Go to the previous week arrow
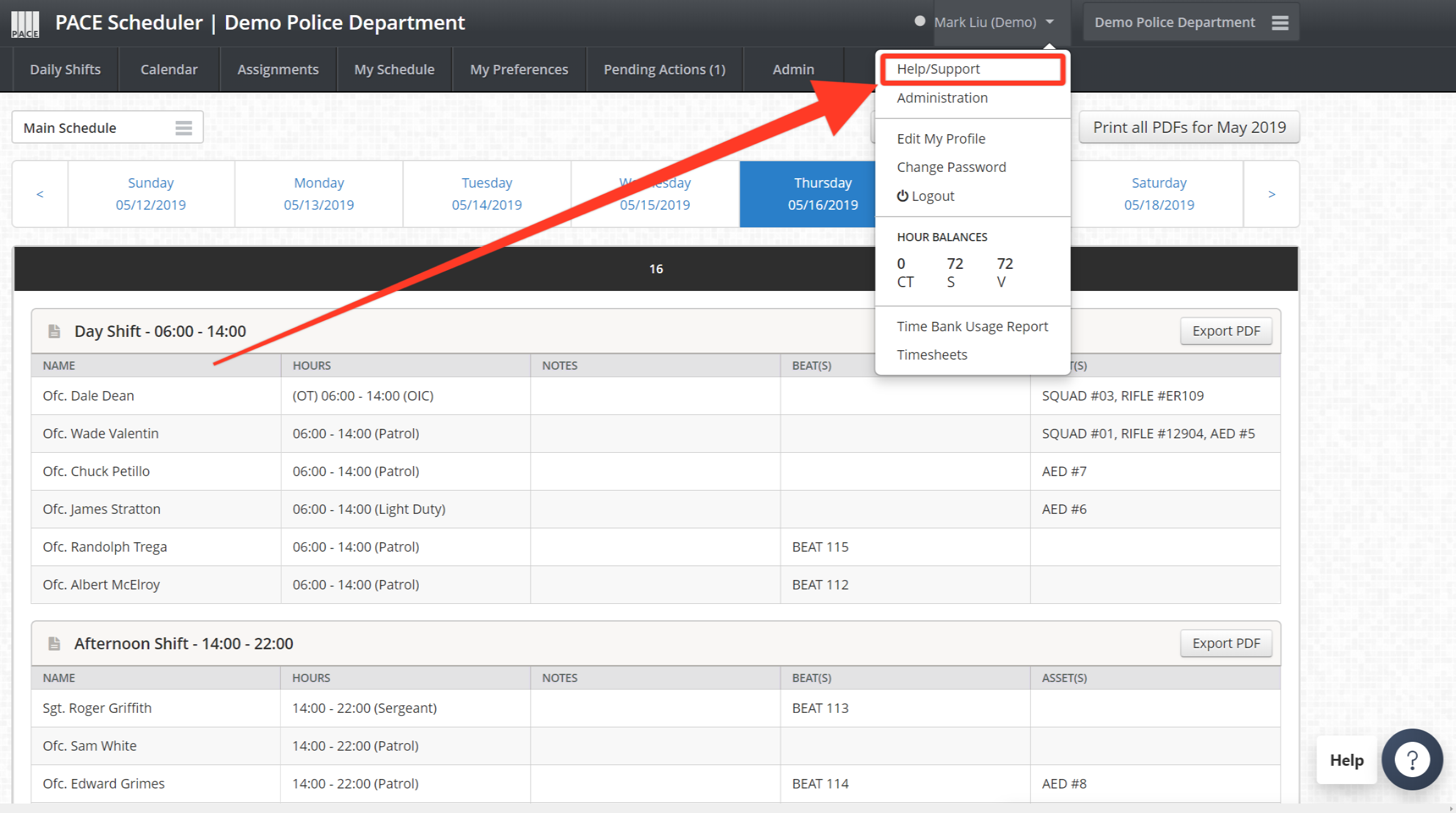1456x813 pixels. (x=40, y=194)
